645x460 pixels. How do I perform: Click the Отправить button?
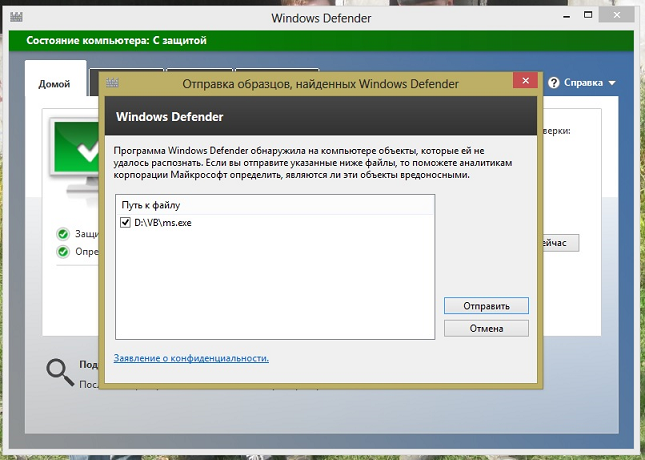point(486,306)
